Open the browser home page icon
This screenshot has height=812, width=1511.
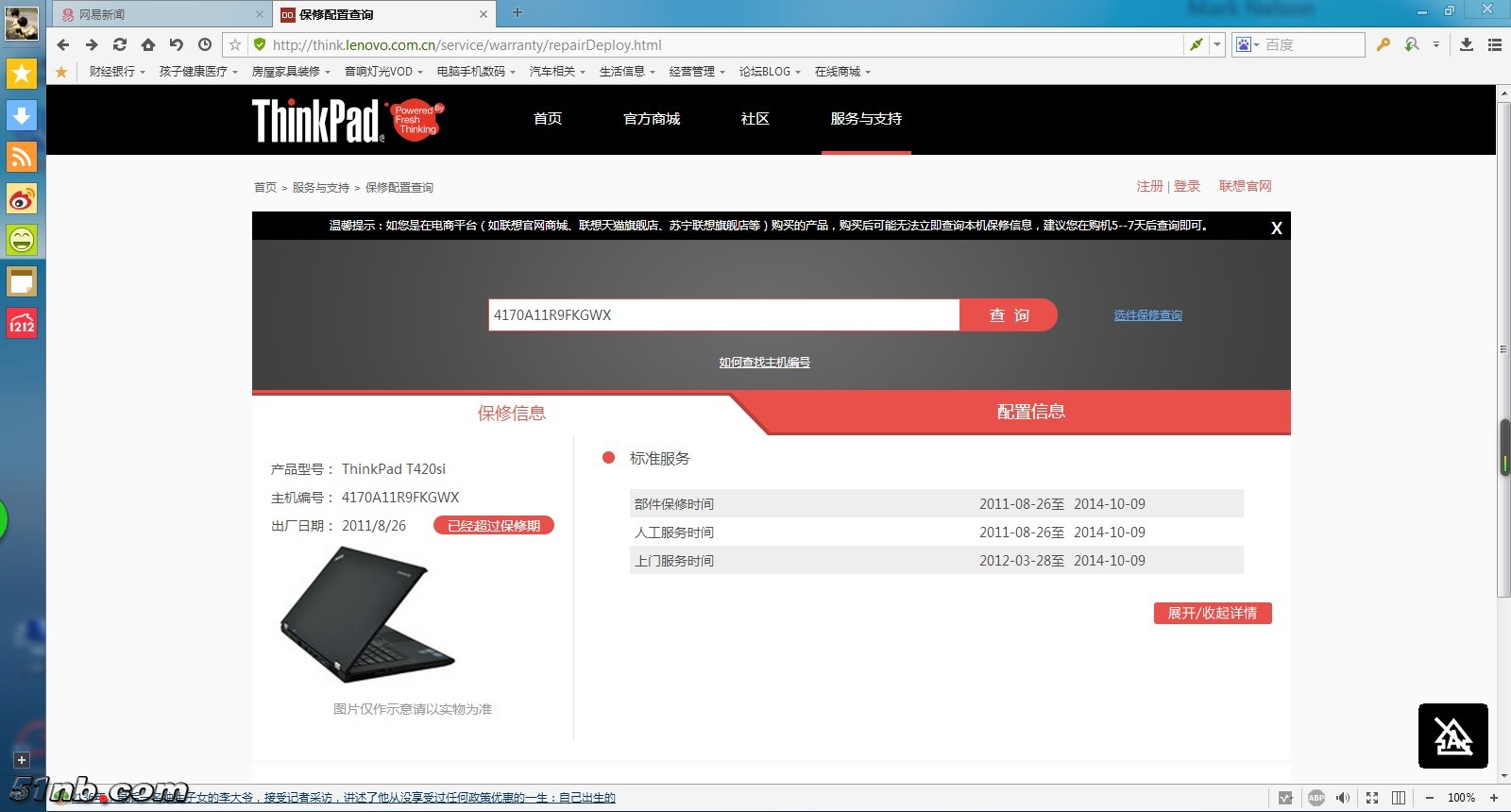click(148, 44)
